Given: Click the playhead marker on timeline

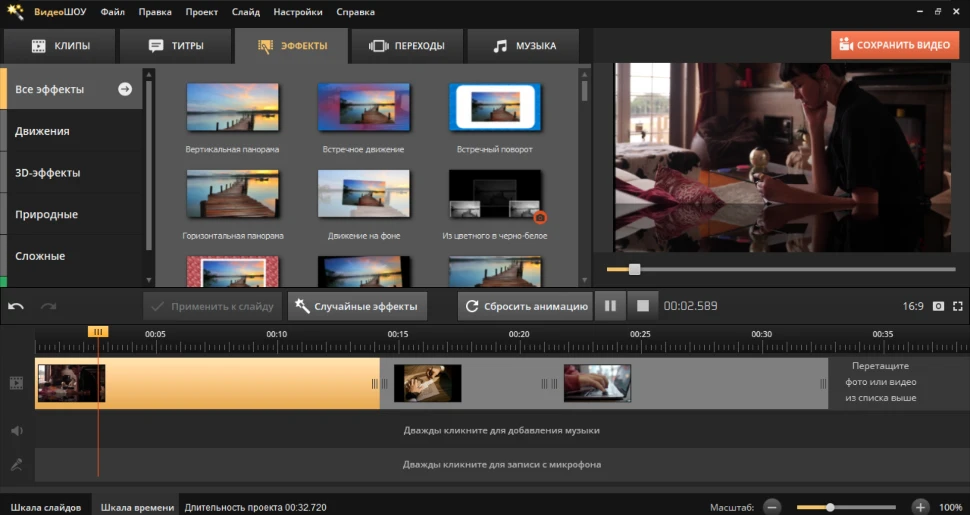Looking at the screenshot, I should 98,332.
